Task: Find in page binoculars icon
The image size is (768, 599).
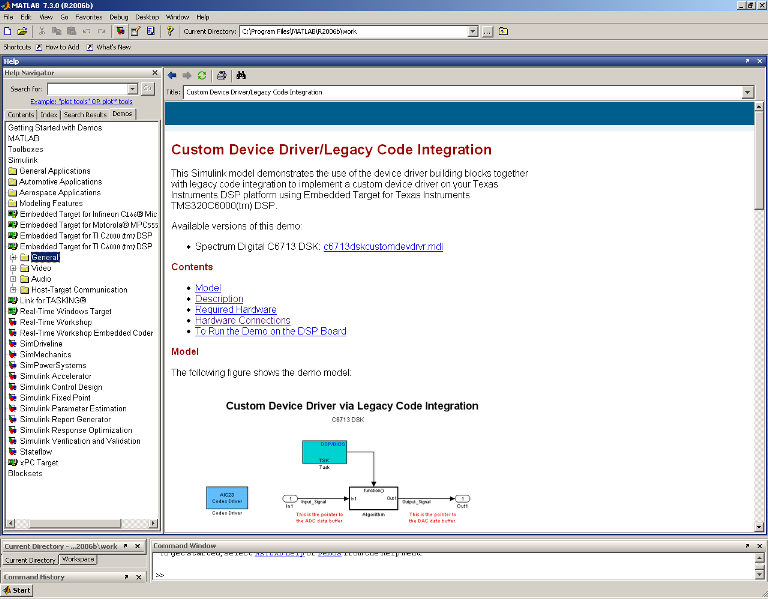Action: tap(240, 75)
